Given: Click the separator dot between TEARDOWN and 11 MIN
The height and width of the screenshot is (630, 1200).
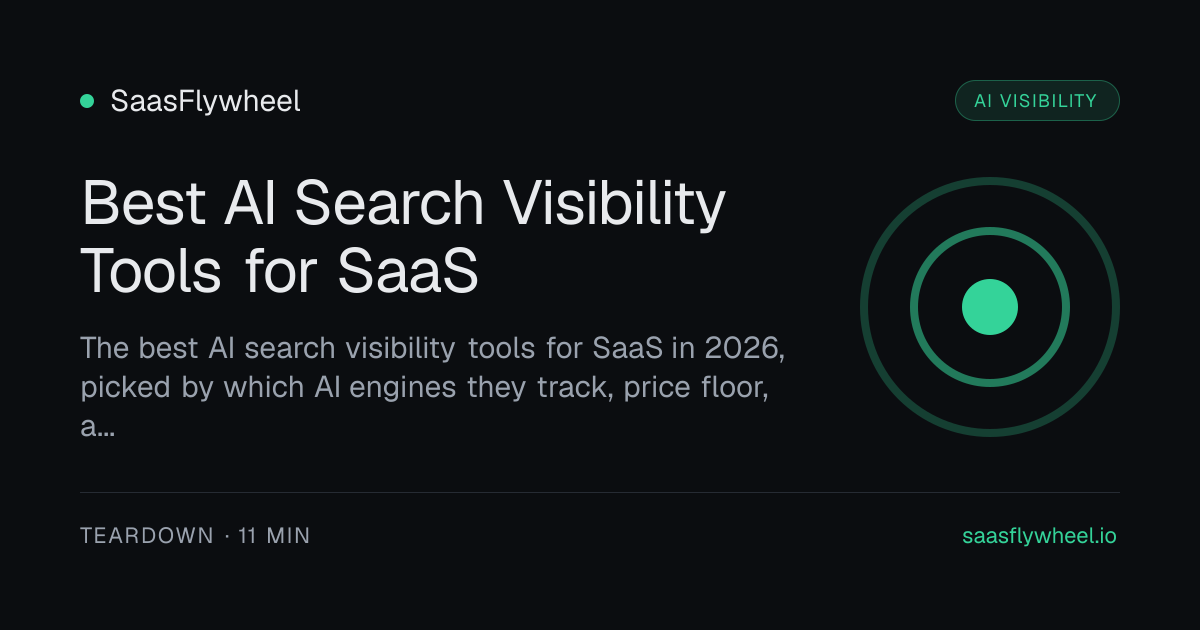Looking at the screenshot, I should [227, 536].
